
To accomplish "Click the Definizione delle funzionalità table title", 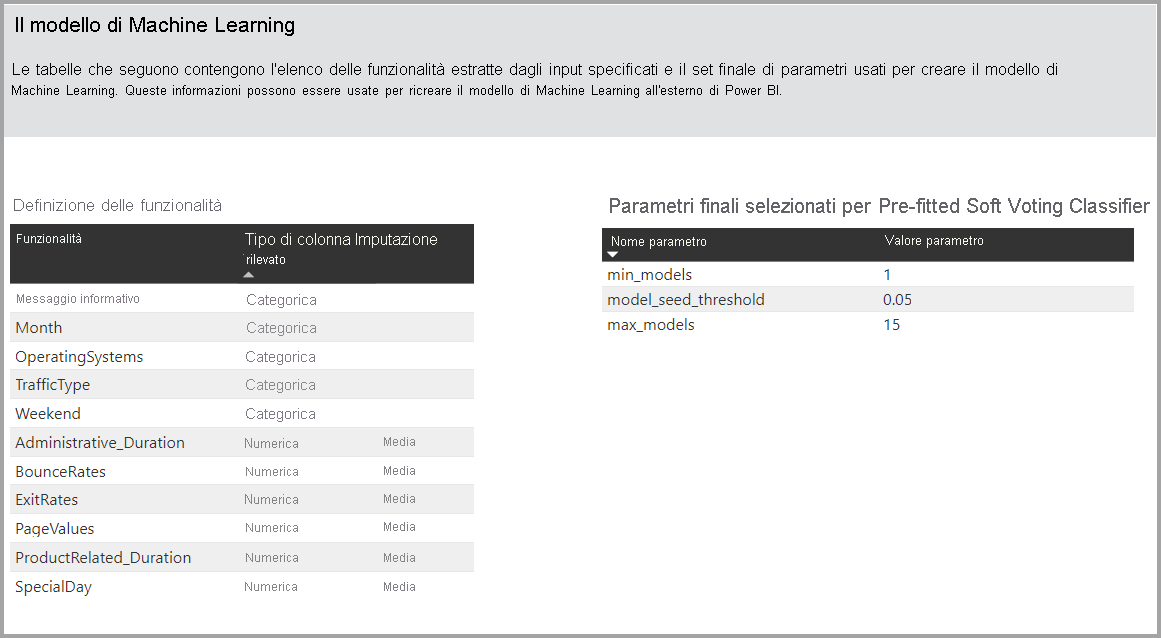I will pyautogui.click(x=118, y=206).
